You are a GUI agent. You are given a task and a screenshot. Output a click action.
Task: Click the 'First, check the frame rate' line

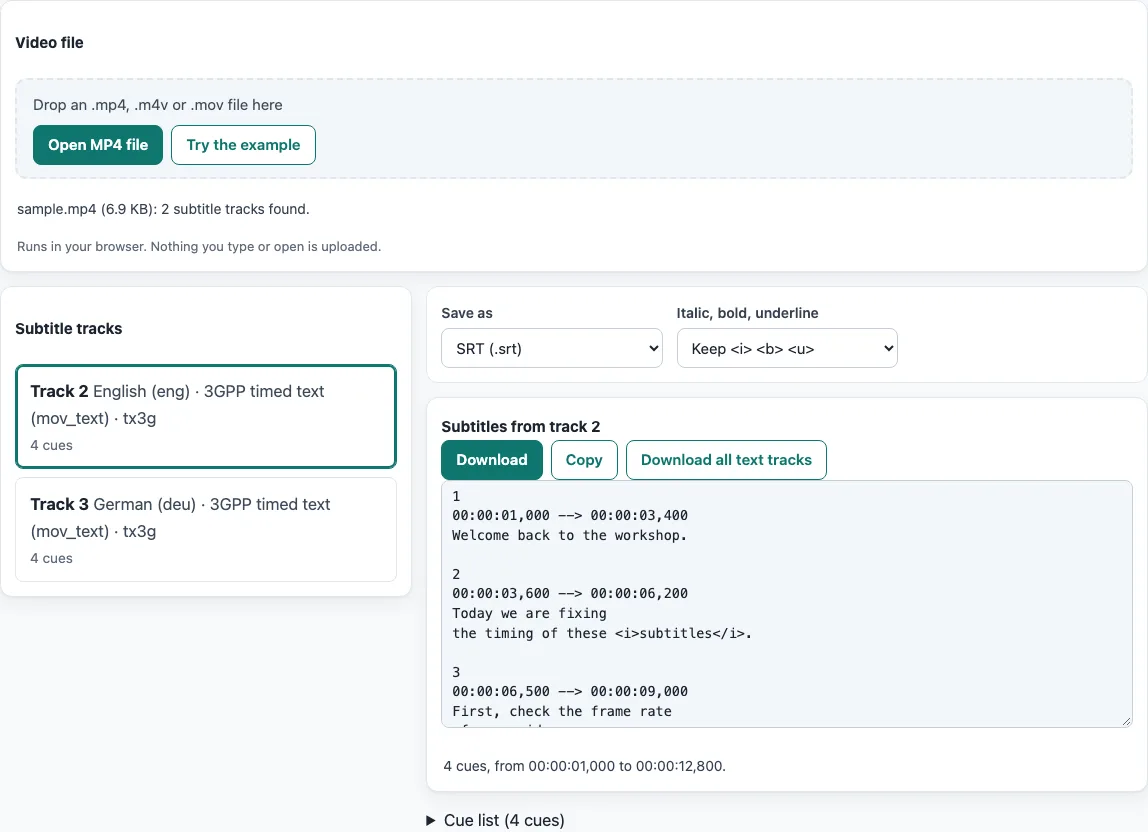(562, 711)
